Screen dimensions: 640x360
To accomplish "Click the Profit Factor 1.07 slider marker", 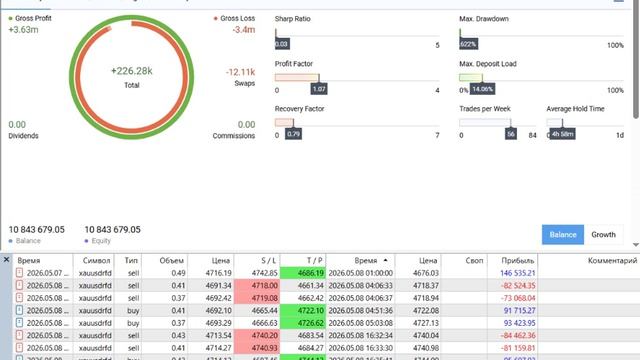I will (319, 89).
